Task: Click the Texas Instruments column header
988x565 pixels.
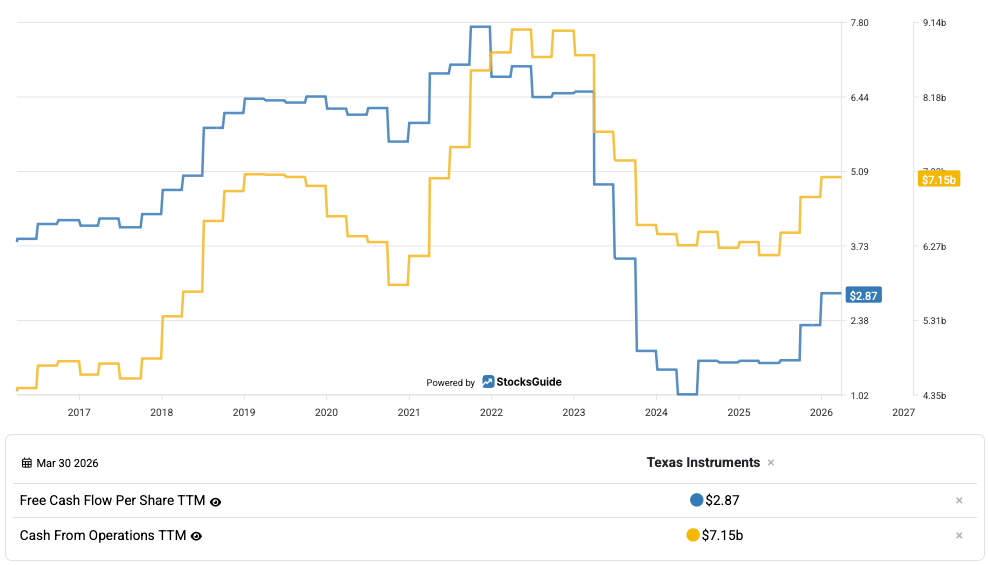Action: 703,462
